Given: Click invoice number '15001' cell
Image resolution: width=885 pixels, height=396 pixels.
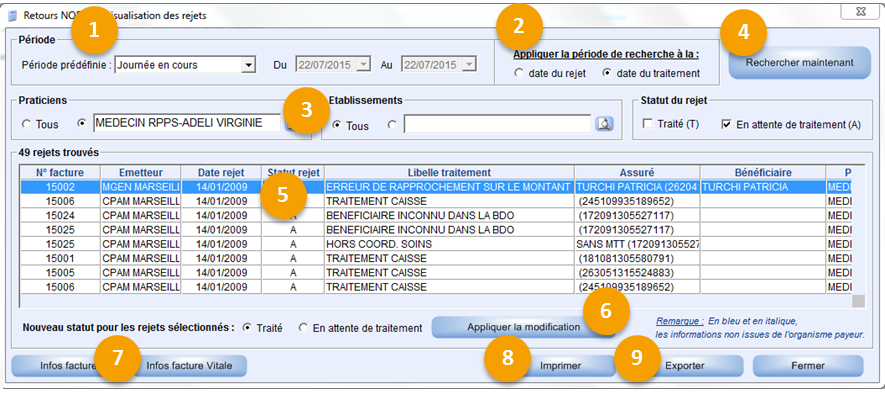Looking at the screenshot, I should point(60,258).
